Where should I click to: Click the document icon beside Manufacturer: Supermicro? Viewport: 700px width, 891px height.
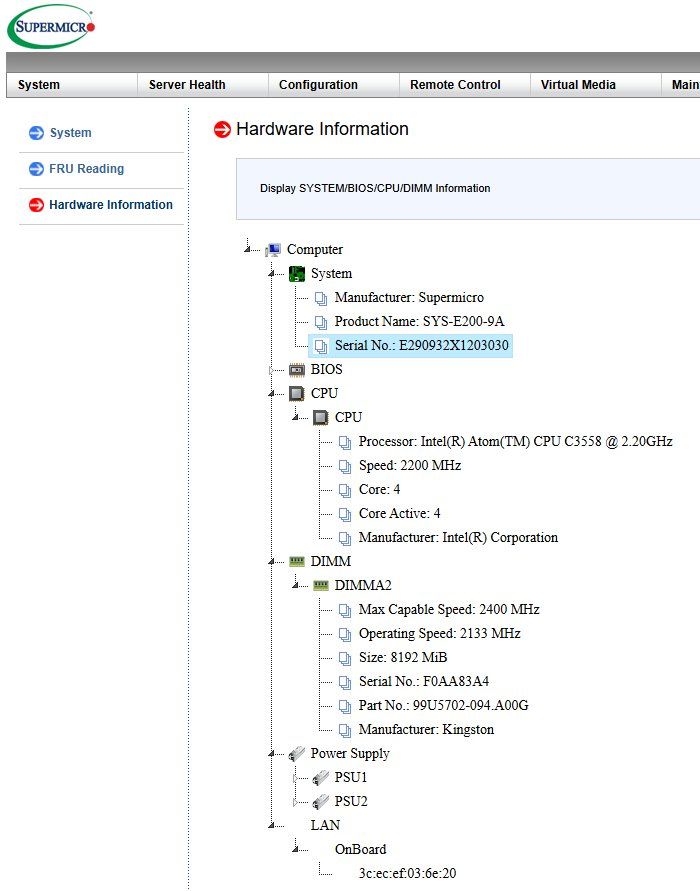[x=321, y=298]
